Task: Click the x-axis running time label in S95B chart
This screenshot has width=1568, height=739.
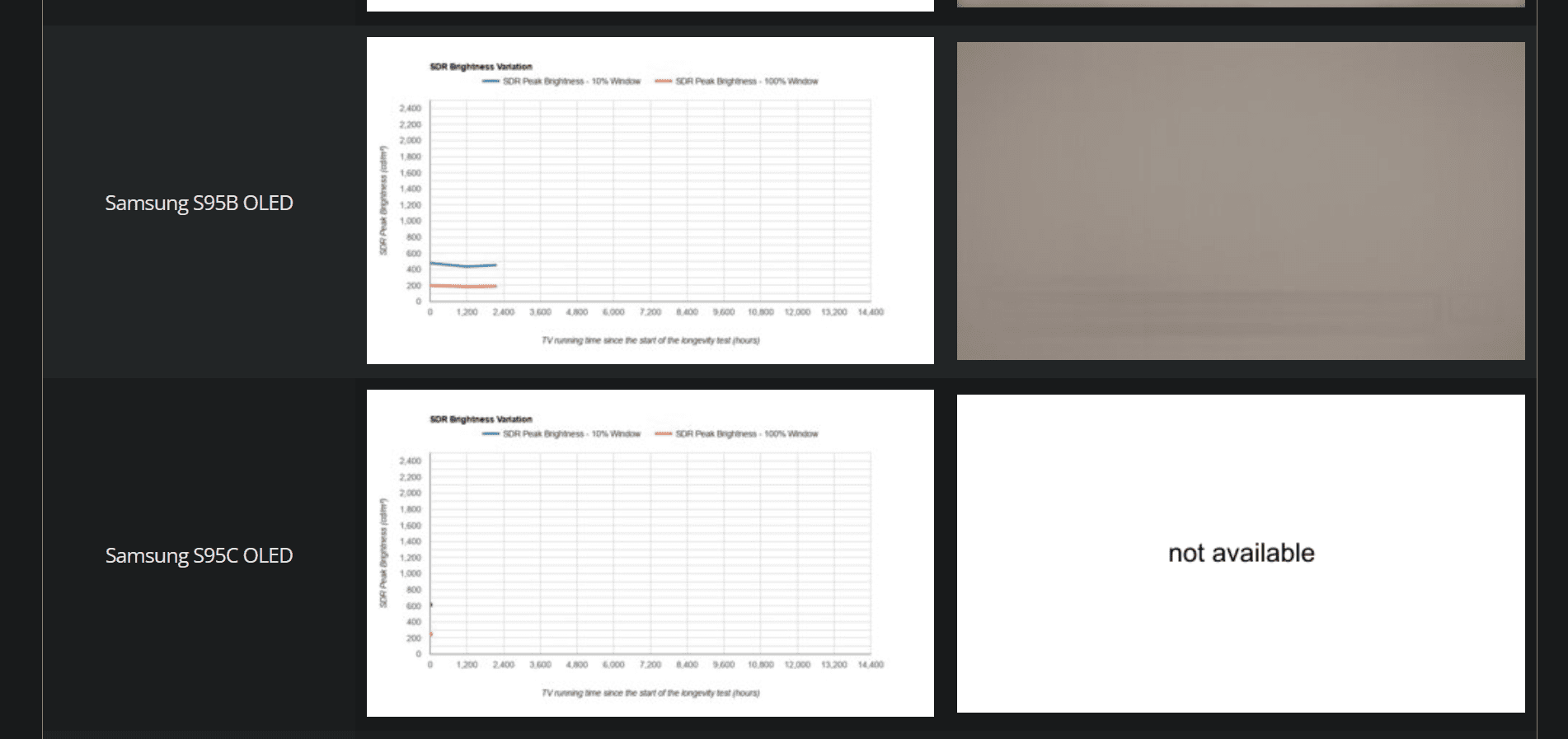Action: [650, 340]
